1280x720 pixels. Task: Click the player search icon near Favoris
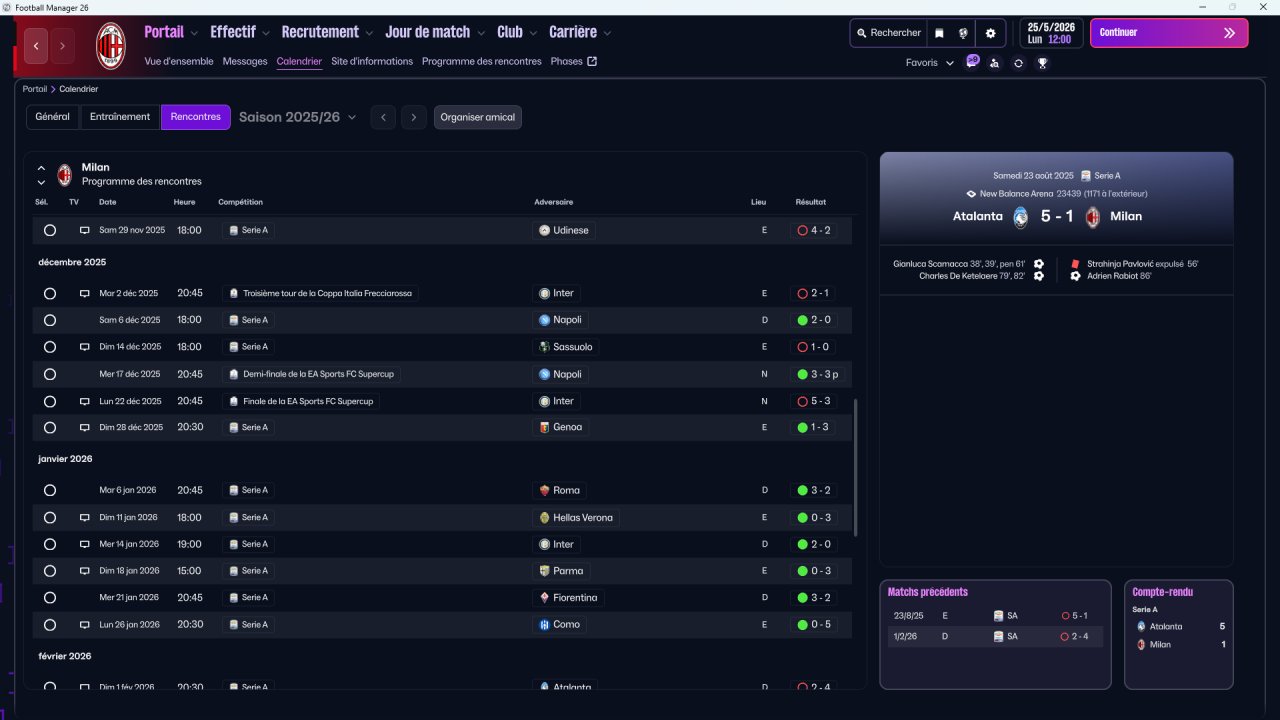tap(994, 63)
